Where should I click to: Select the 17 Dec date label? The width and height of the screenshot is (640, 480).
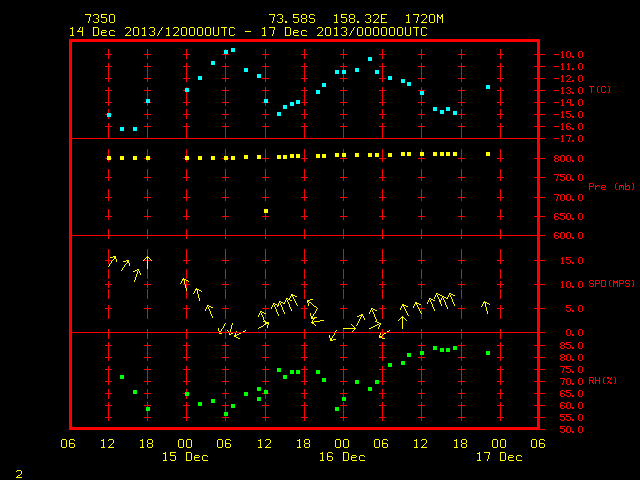(499, 457)
